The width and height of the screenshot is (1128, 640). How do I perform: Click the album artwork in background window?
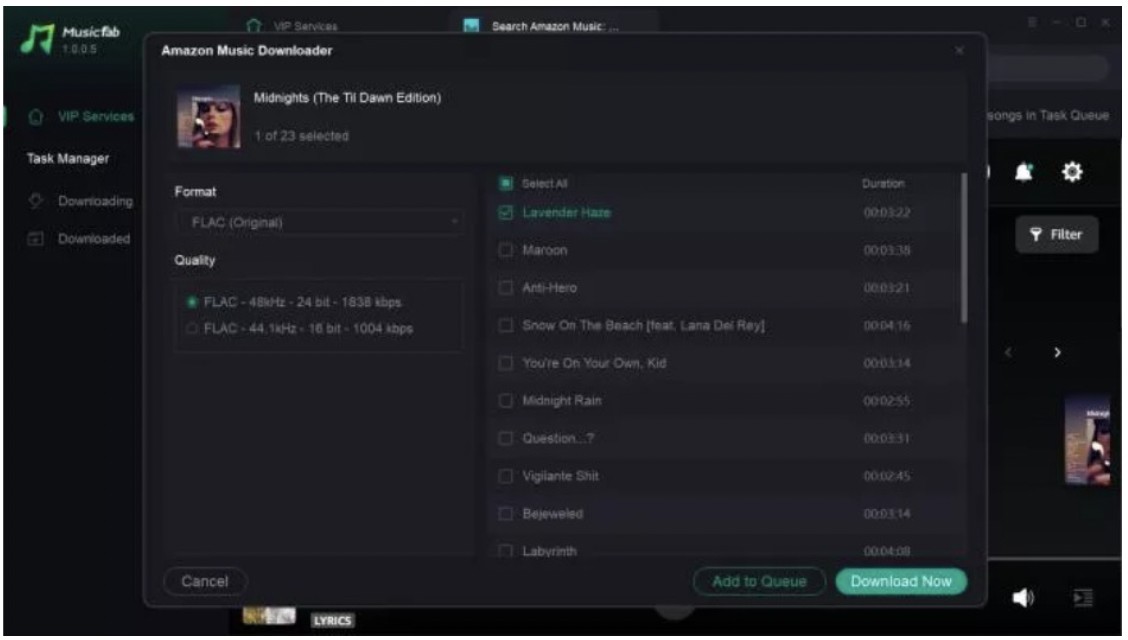click(1088, 439)
